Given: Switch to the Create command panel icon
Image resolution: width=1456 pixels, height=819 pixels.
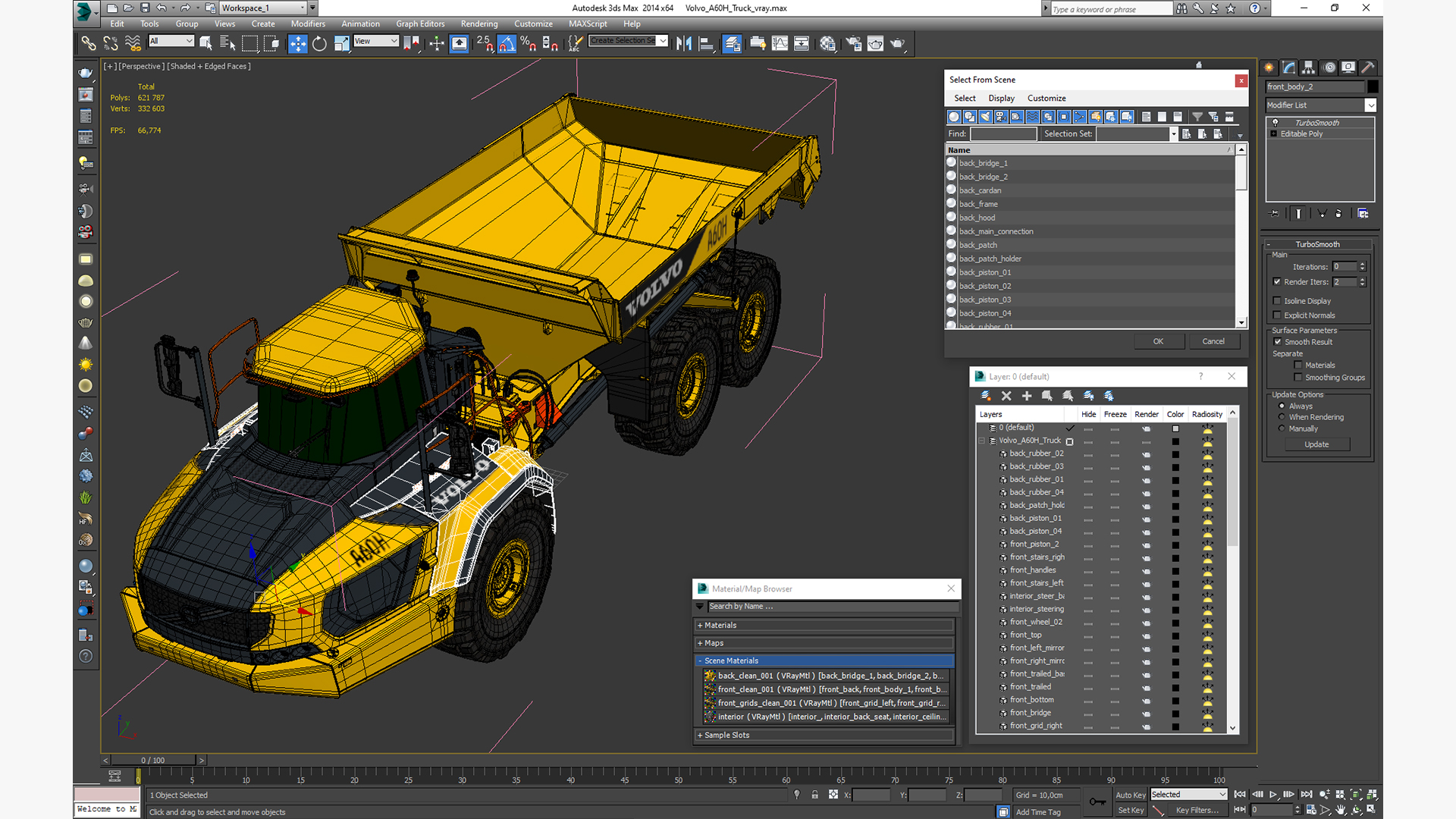Looking at the screenshot, I should (1269, 67).
